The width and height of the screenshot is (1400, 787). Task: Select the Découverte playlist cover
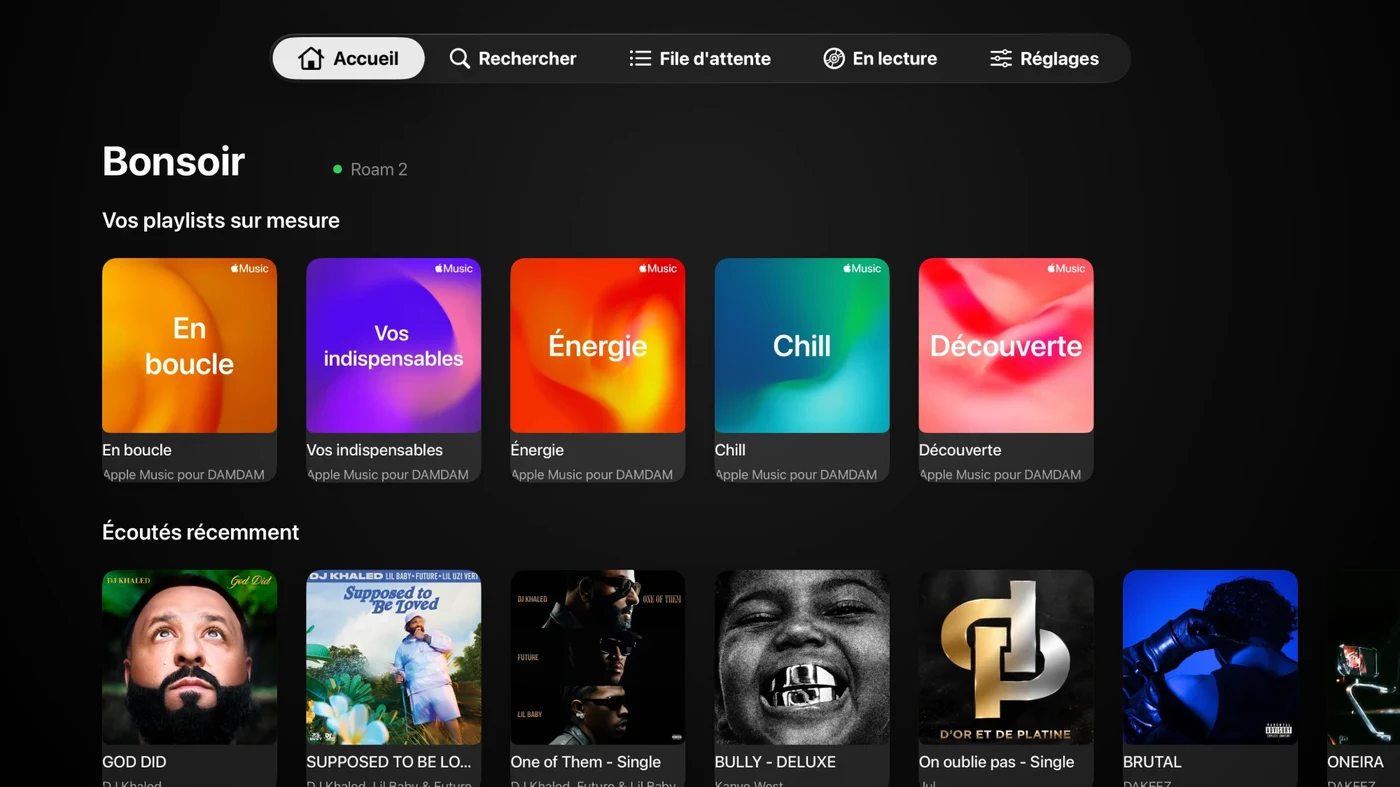click(1006, 346)
